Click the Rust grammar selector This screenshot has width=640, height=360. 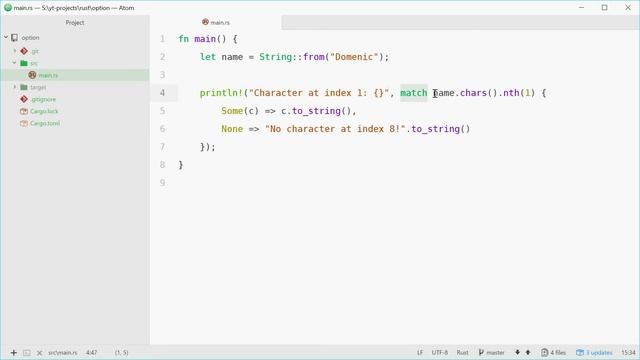pyautogui.click(x=462, y=352)
